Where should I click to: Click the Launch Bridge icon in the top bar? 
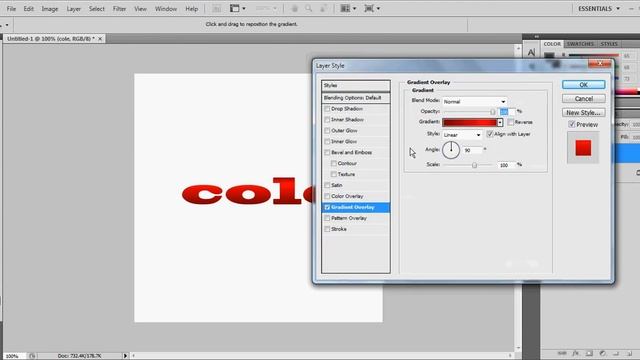pyautogui.click(x=216, y=9)
